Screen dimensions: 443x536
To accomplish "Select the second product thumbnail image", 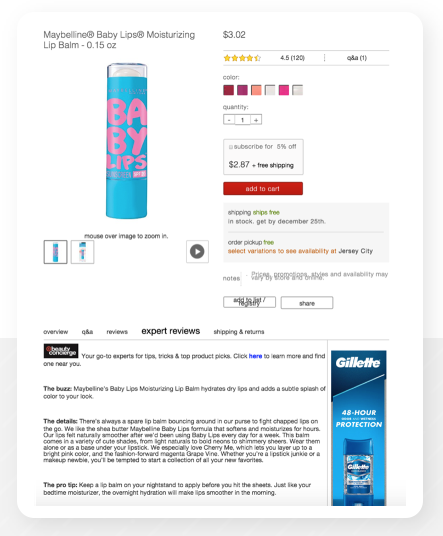I will (x=82, y=252).
